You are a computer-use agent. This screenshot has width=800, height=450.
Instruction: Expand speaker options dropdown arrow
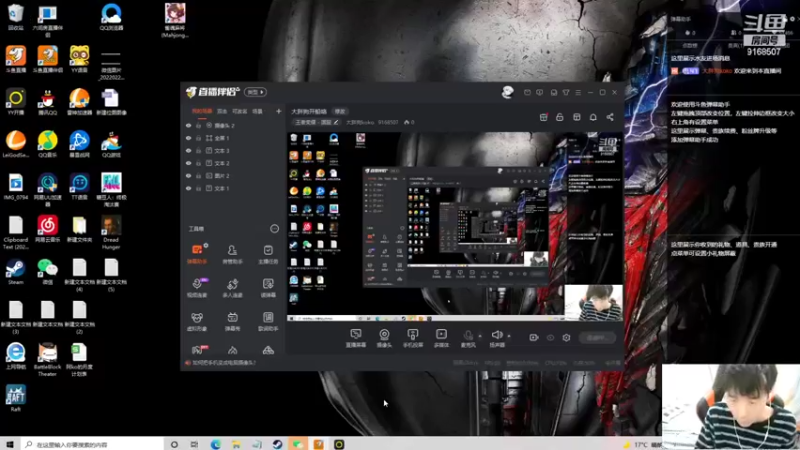point(509,336)
